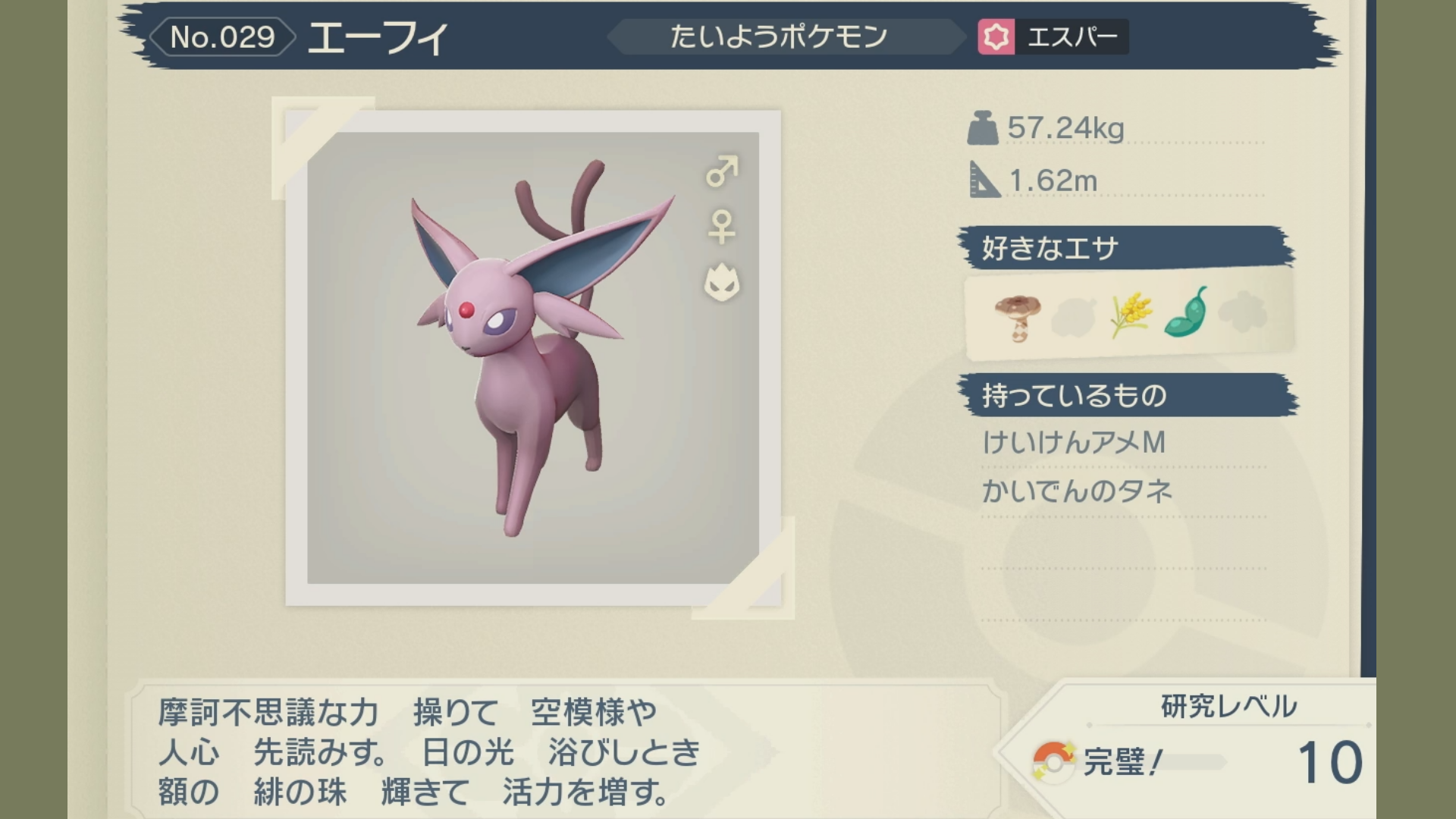Click the weight icon beside 57.24kg
The height and width of the screenshot is (819, 1456).
coord(983,128)
